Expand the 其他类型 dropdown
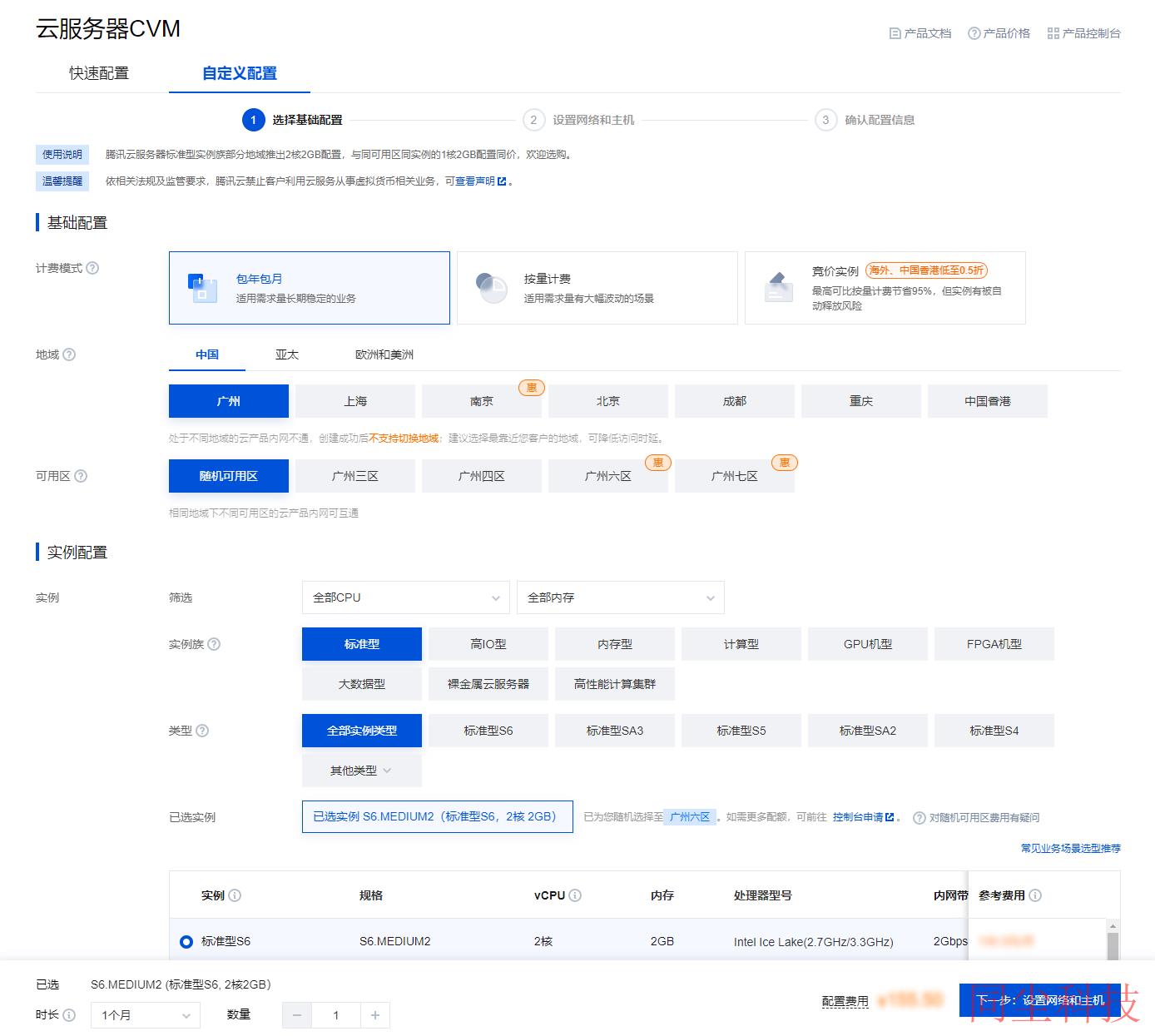This screenshot has width=1155, height=1036. click(x=362, y=771)
